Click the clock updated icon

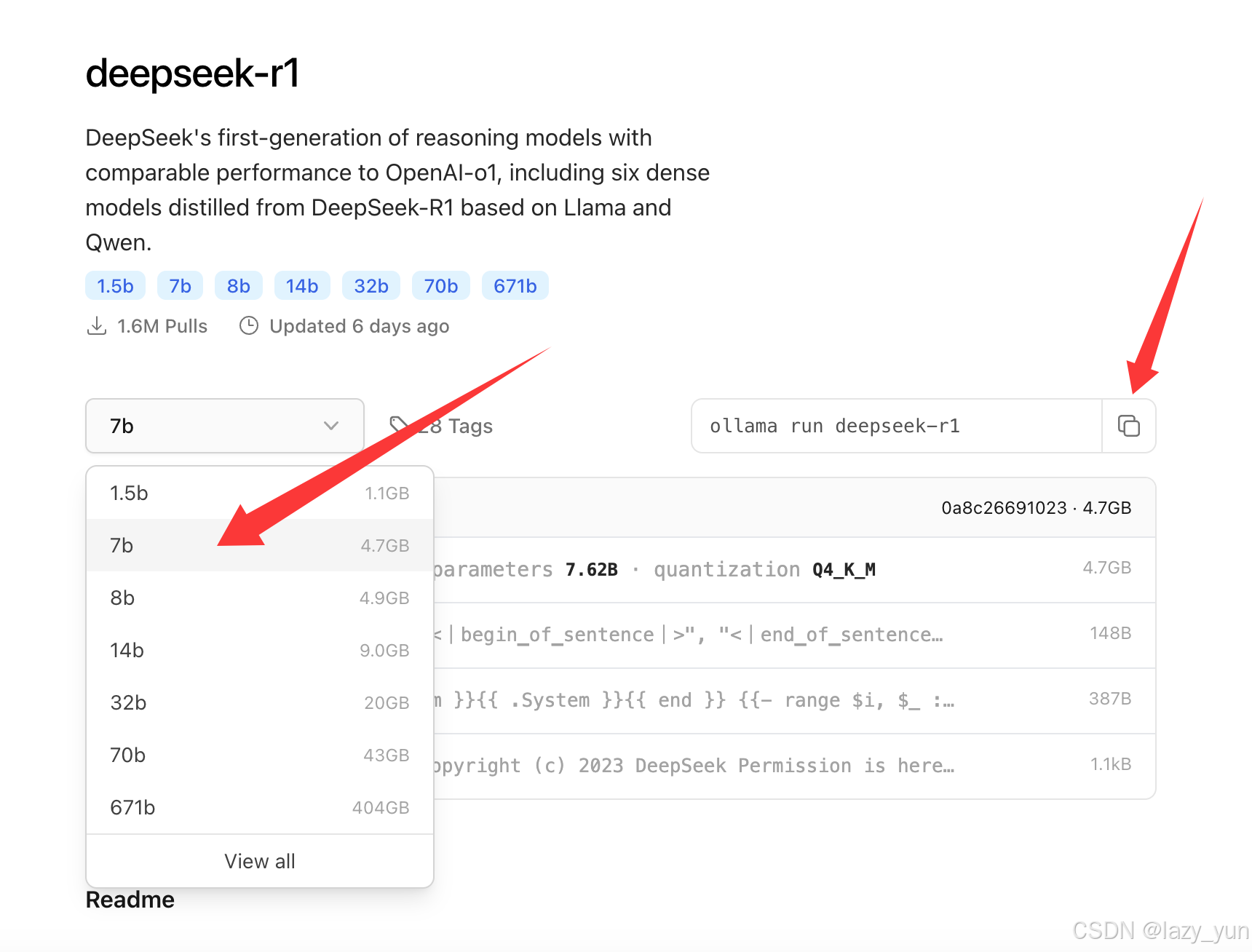pos(249,325)
